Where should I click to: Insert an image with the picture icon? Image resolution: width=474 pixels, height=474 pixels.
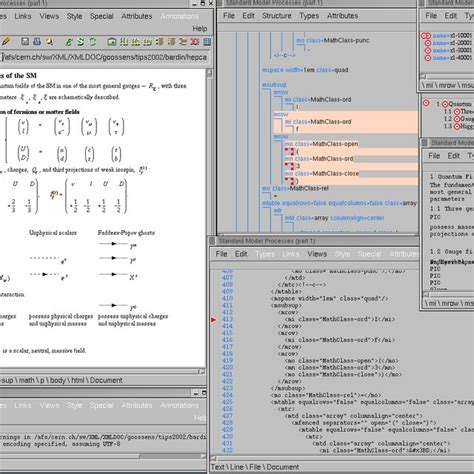point(112,42)
